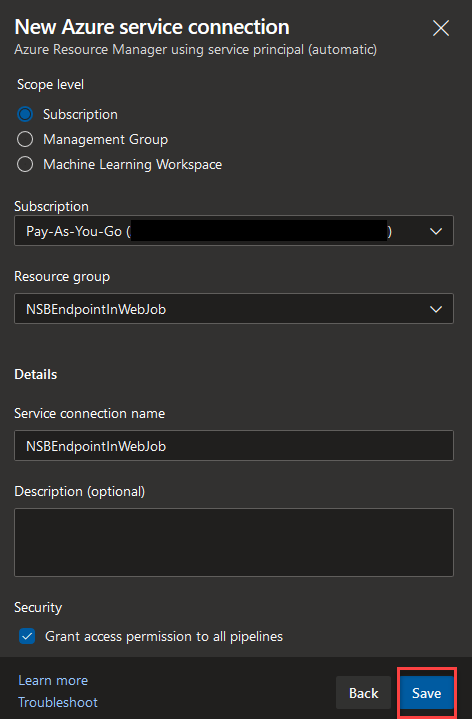
Task: Click the Details section heading
Action: [36, 374]
